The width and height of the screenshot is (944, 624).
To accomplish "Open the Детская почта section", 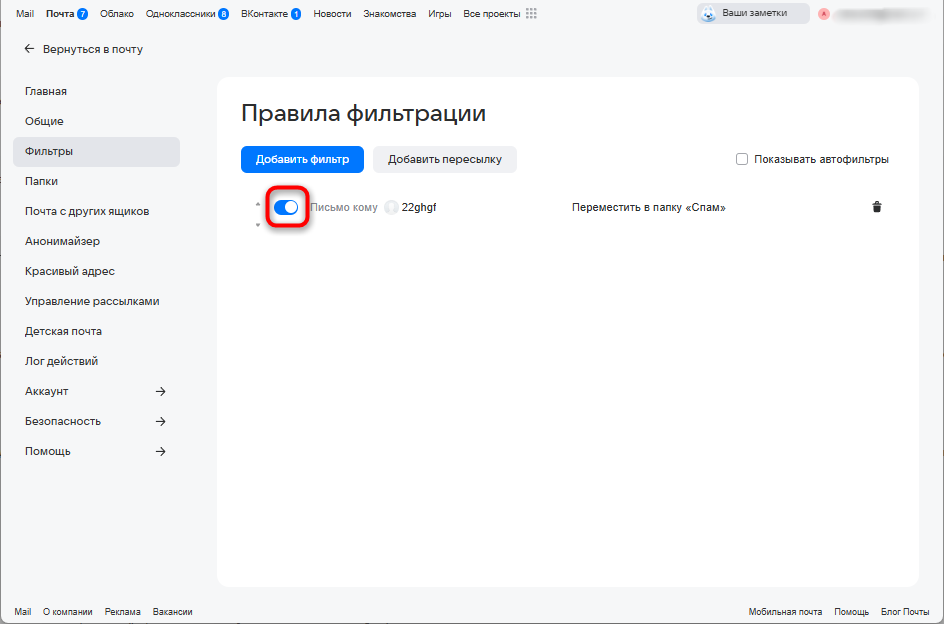I will (96, 331).
